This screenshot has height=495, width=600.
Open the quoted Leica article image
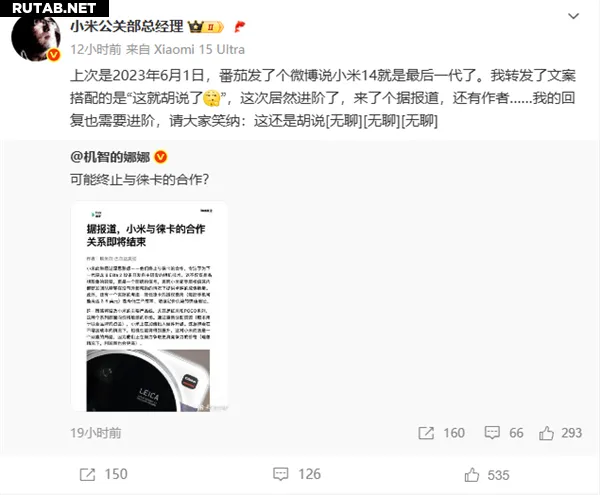click(x=149, y=307)
